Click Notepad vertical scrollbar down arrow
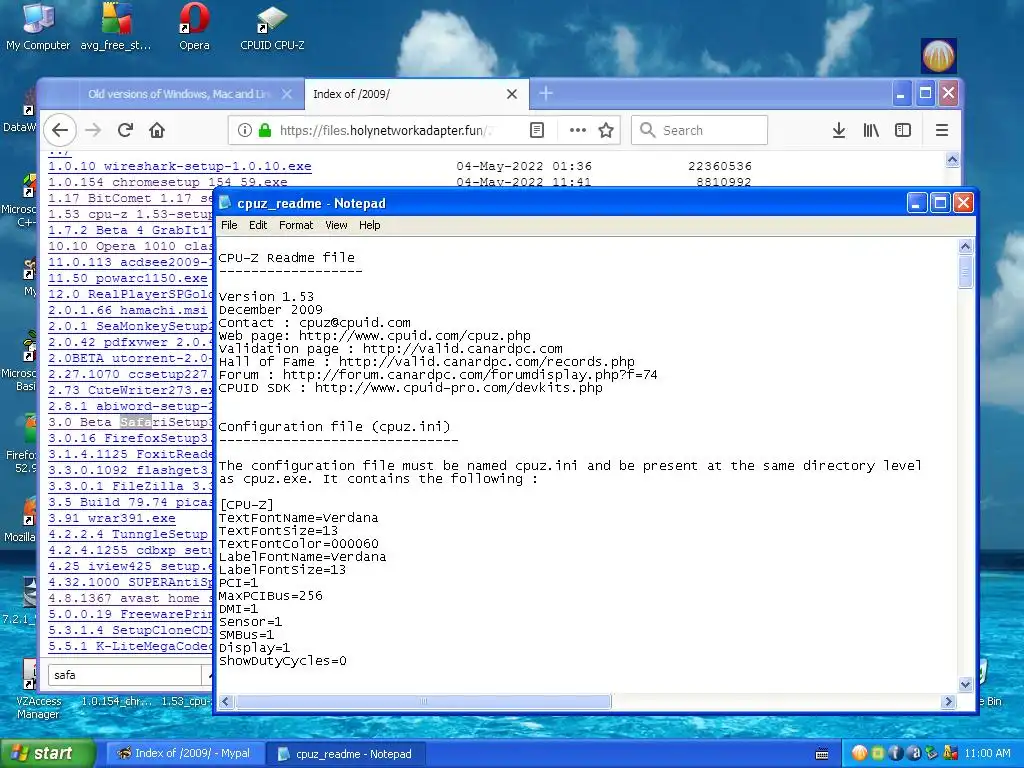1024x768 pixels. 965,684
